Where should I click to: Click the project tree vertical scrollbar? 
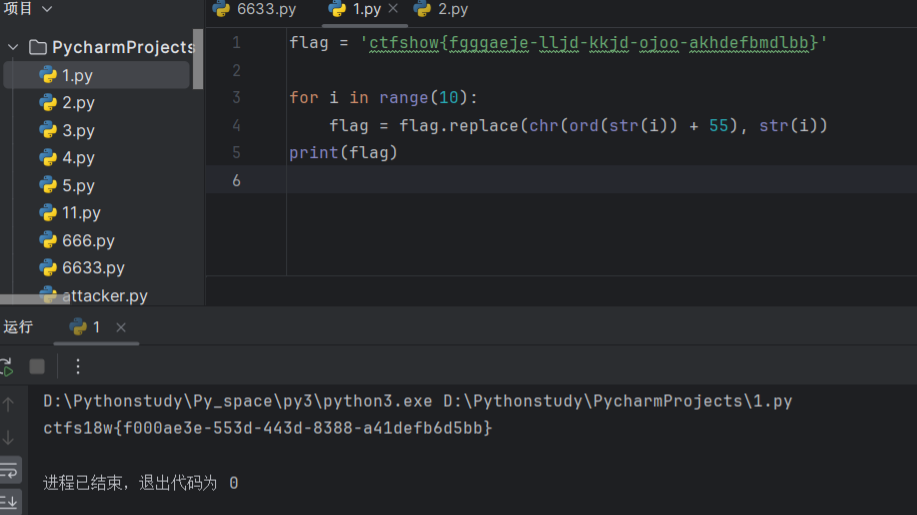coord(198,59)
